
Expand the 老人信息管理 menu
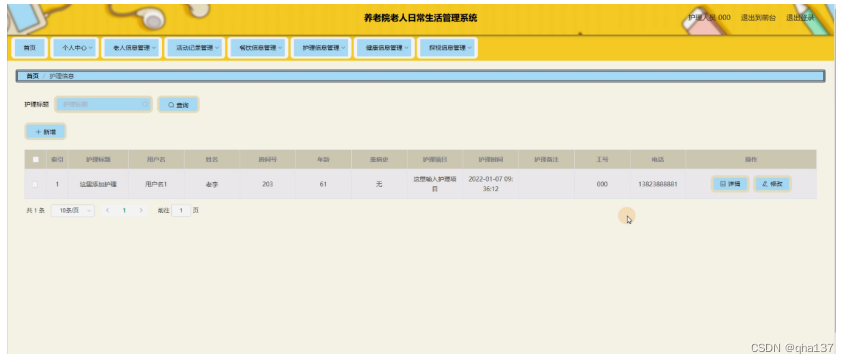click(132, 48)
